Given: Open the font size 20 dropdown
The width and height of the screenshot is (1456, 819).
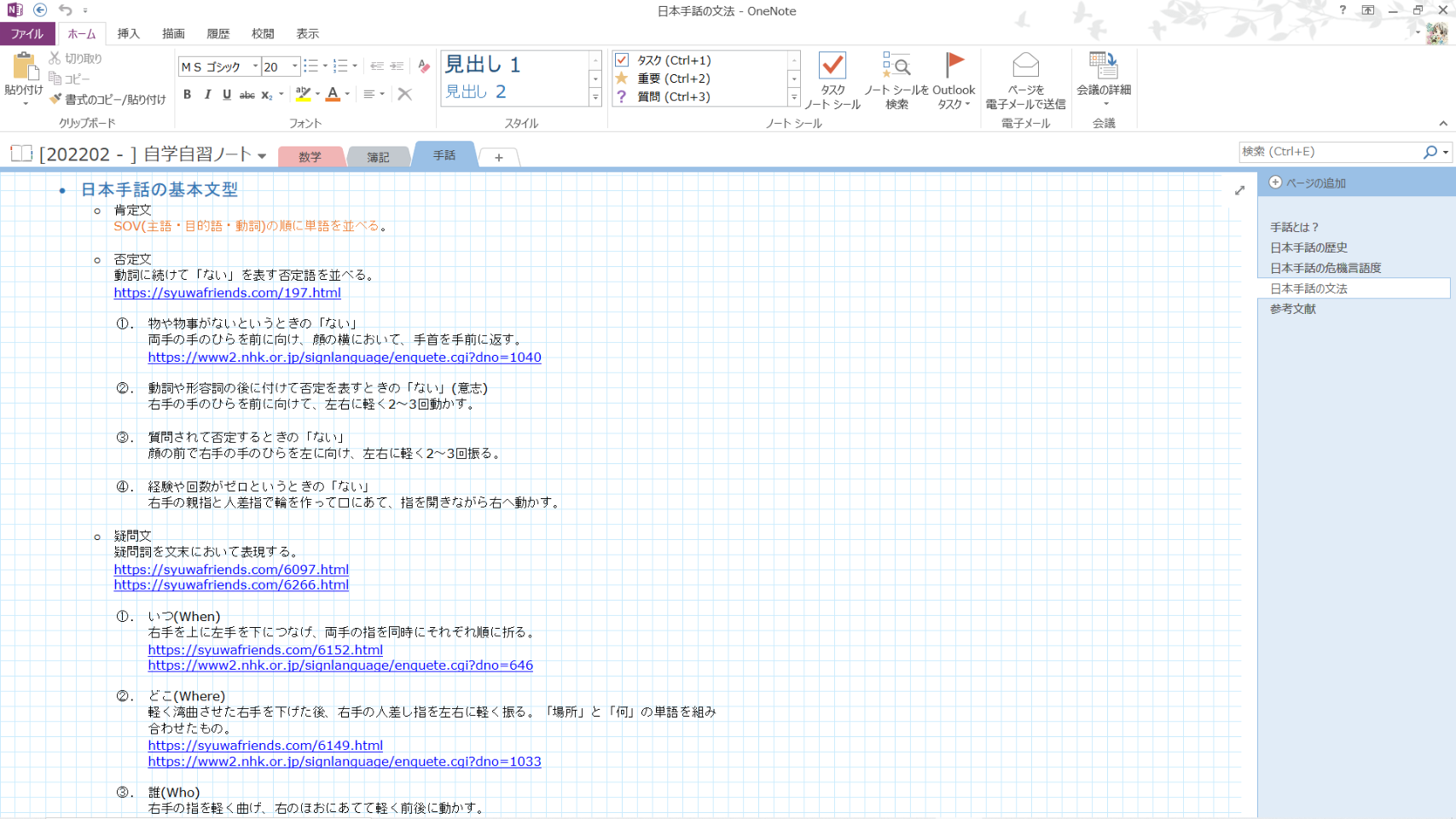Looking at the screenshot, I should [295, 67].
